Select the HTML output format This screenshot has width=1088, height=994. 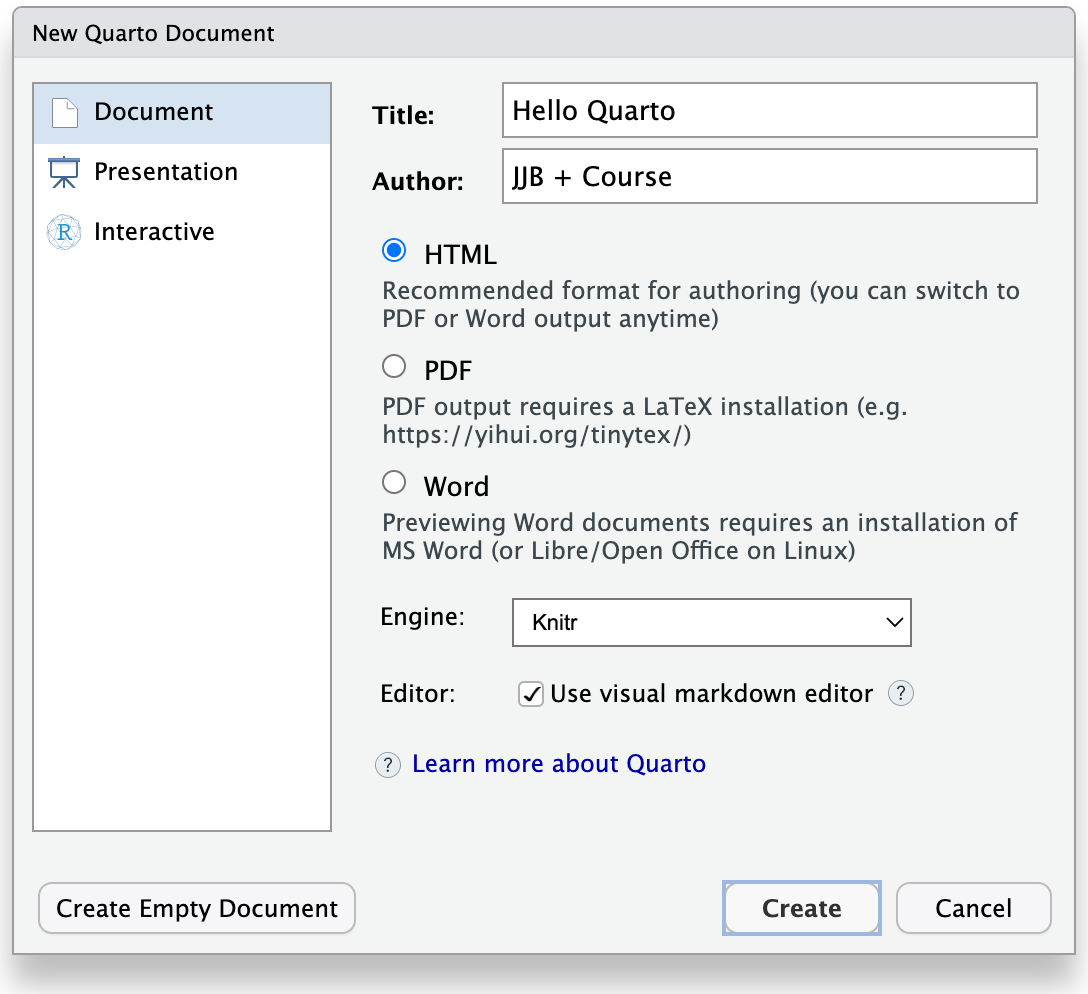click(394, 251)
